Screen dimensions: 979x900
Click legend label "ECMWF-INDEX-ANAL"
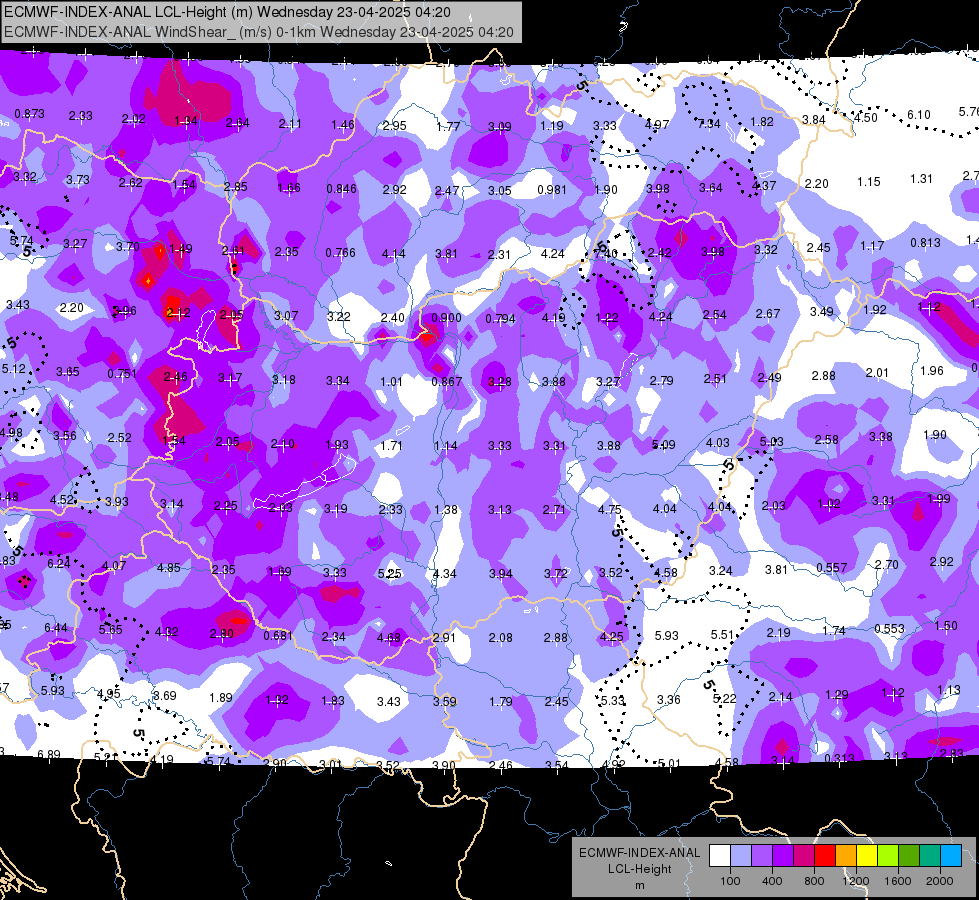point(639,853)
